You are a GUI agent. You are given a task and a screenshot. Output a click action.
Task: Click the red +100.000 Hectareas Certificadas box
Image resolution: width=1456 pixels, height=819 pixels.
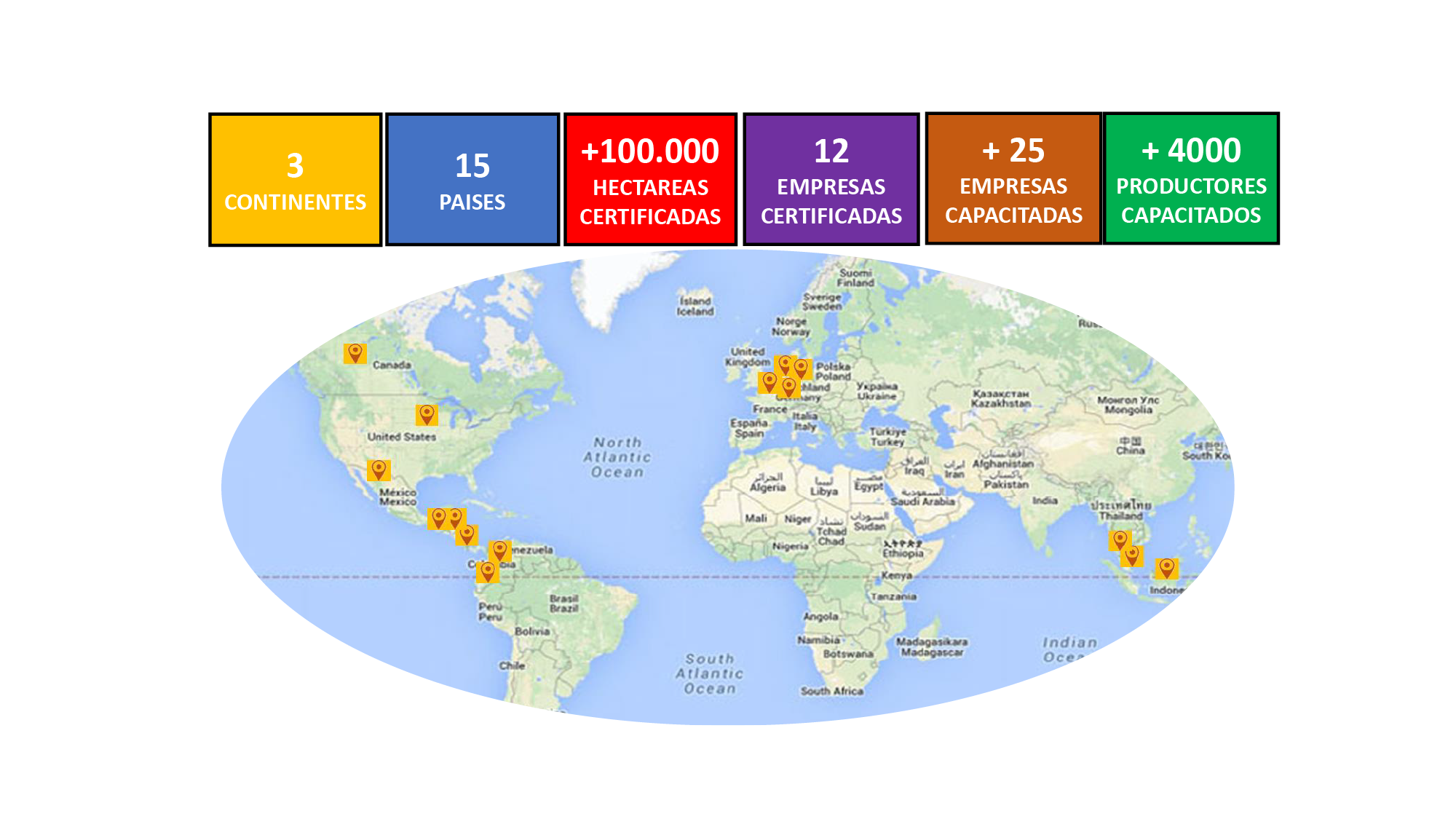tap(650, 179)
